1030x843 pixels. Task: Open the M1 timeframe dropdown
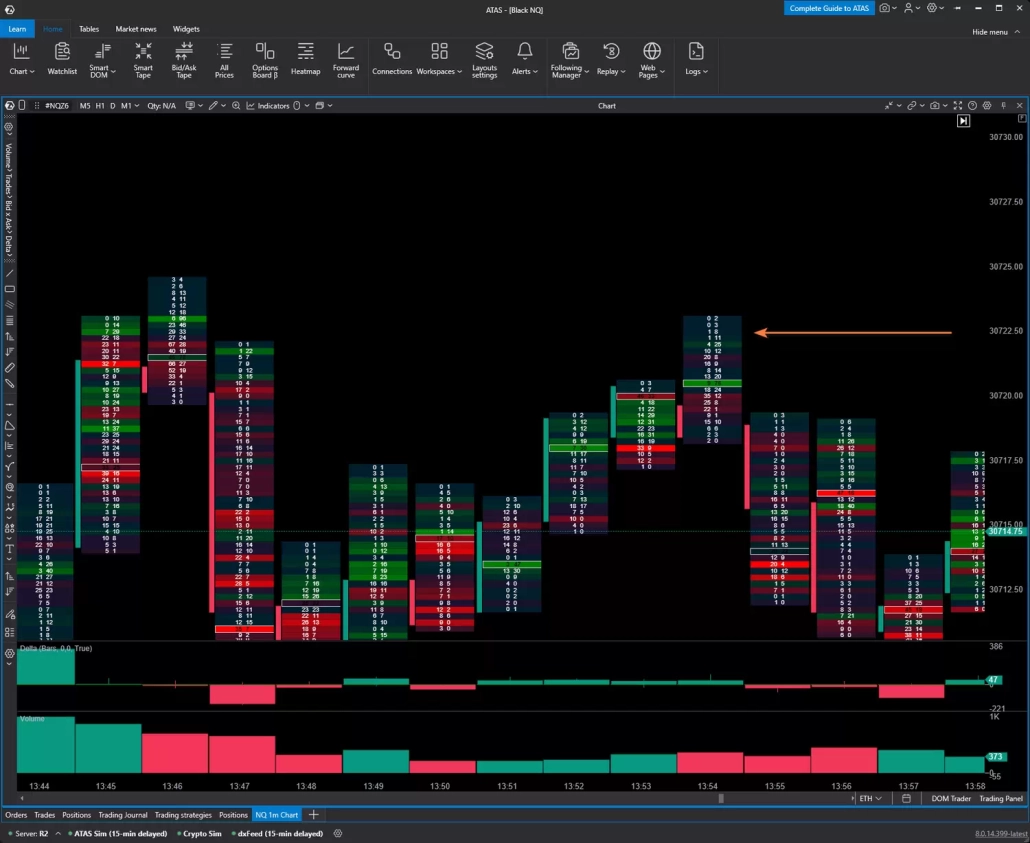coord(129,106)
